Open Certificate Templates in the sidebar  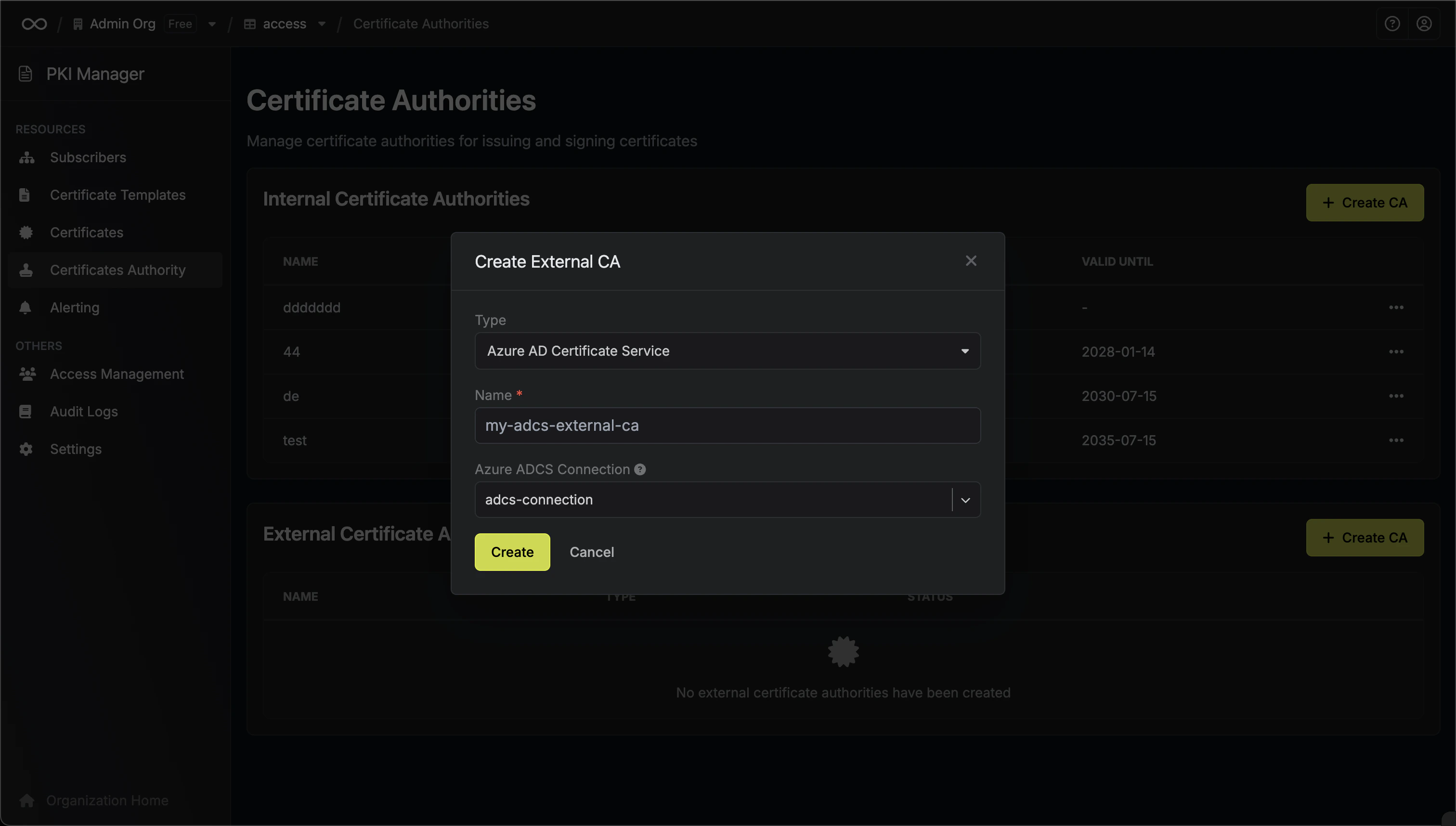(x=115, y=195)
